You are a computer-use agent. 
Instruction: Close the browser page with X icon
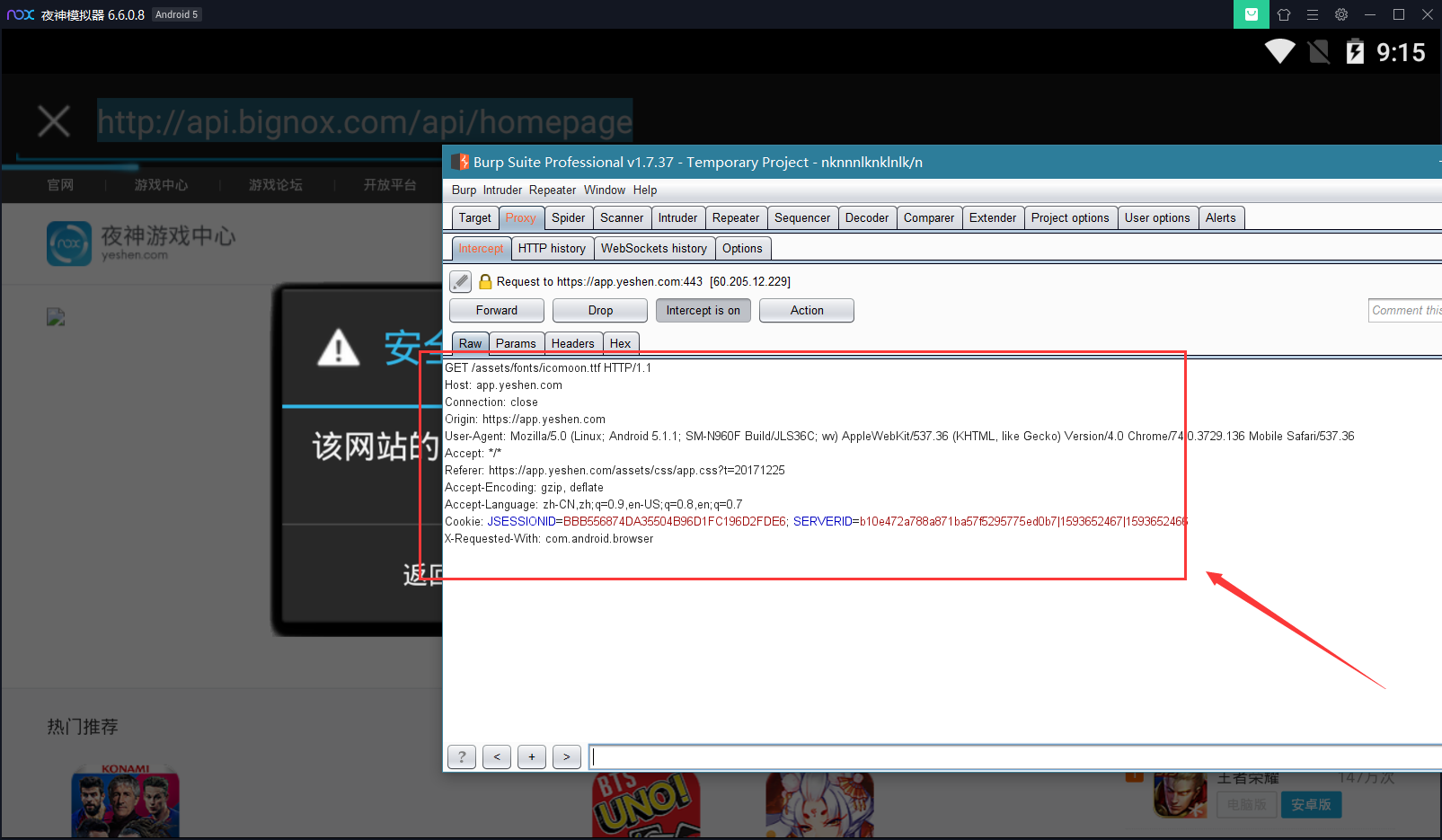point(54,121)
